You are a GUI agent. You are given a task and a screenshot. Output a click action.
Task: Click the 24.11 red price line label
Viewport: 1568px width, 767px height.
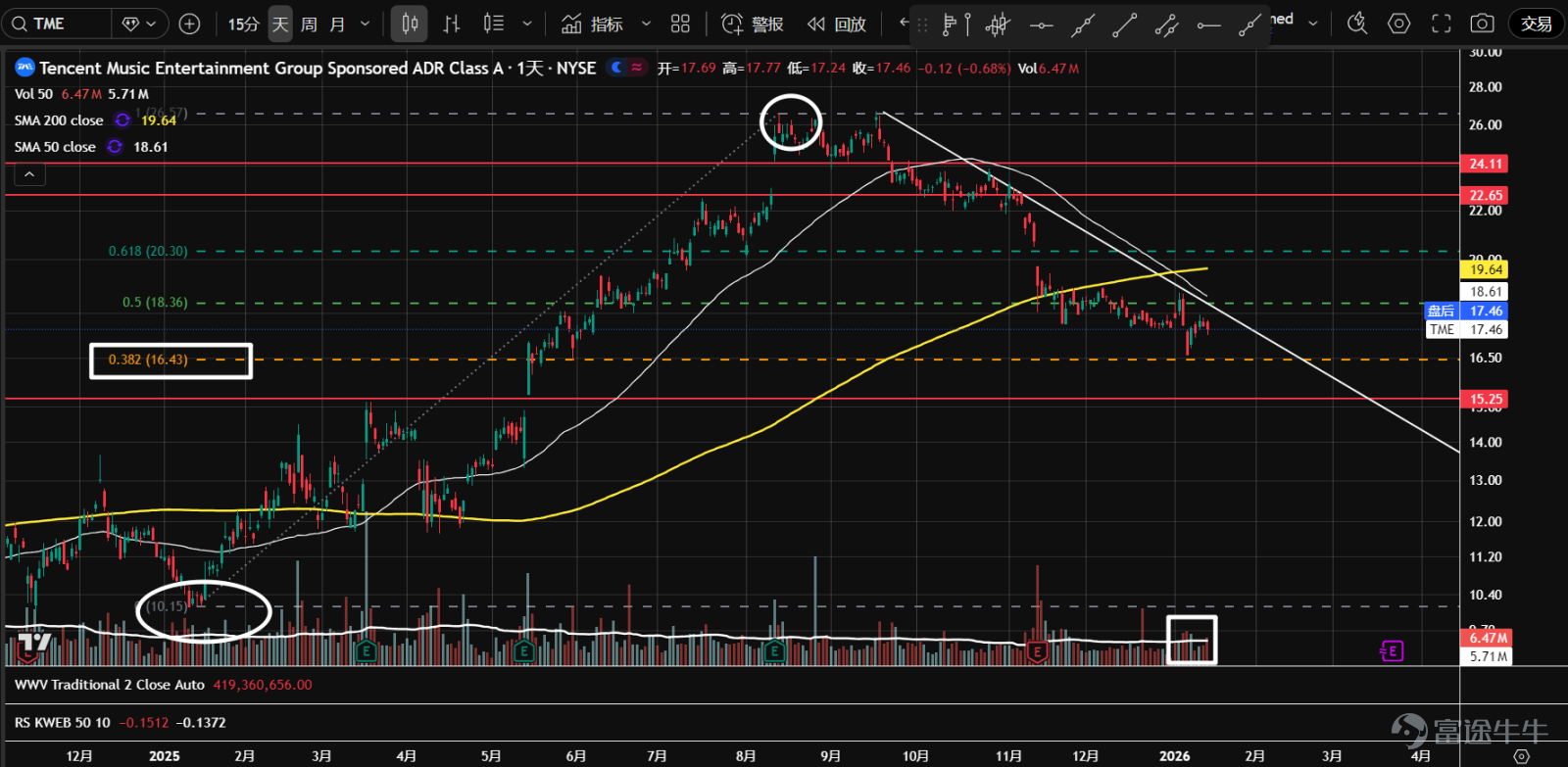point(1486,164)
